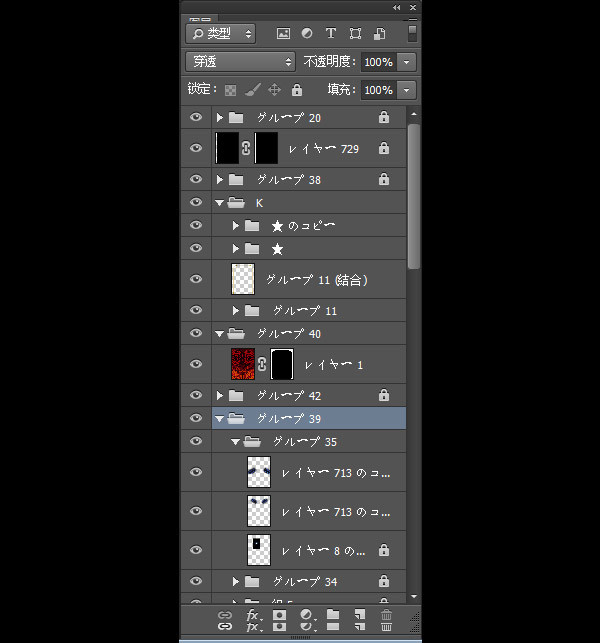This screenshot has height=643, width=600.
Task: Expand the グループ 20 group
Action: pyautogui.click(x=219, y=118)
